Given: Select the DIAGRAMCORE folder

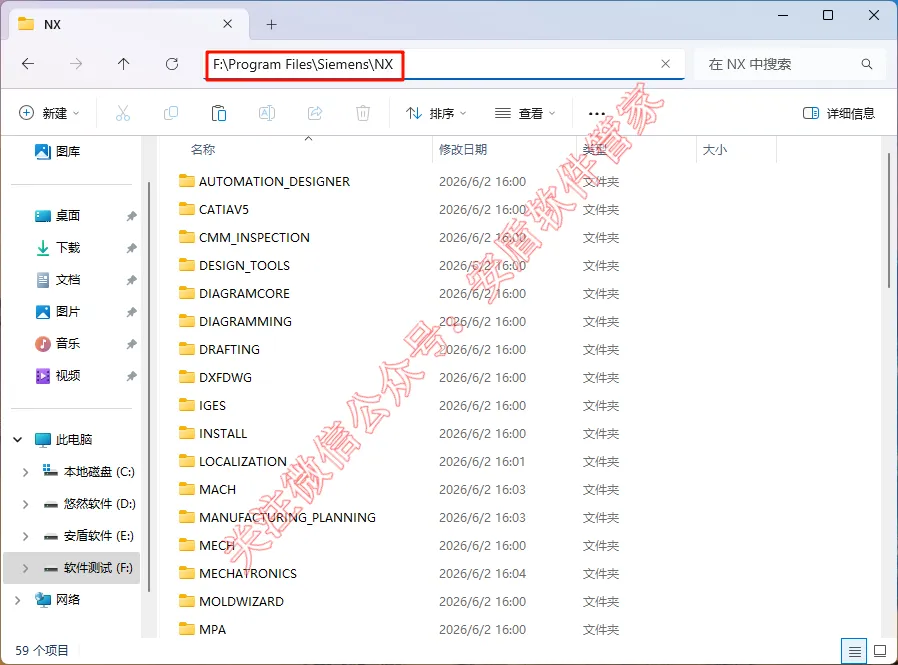Looking at the screenshot, I should coord(234,294).
